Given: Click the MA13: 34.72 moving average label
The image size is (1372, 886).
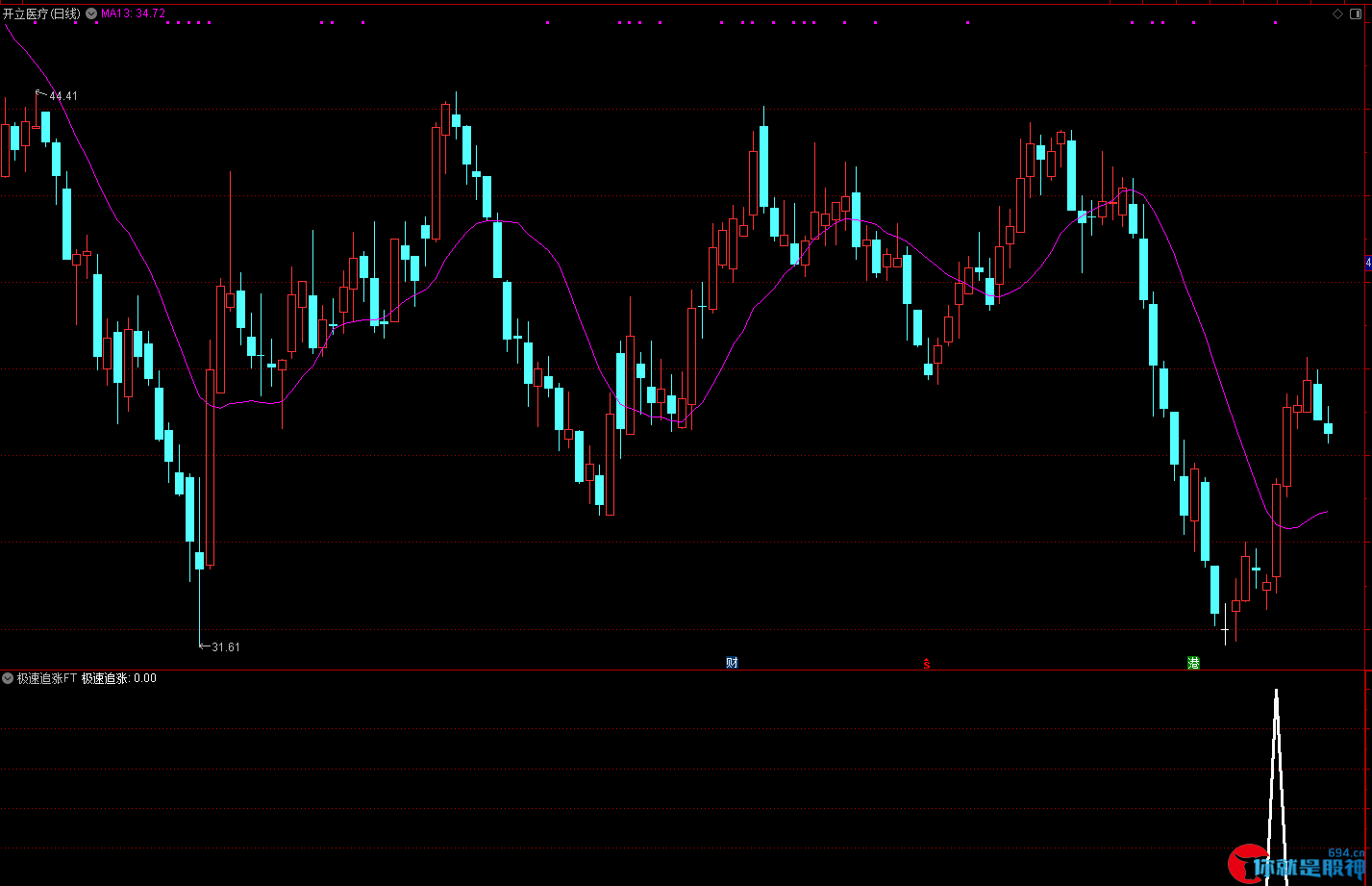Looking at the screenshot, I should point(134,13).
